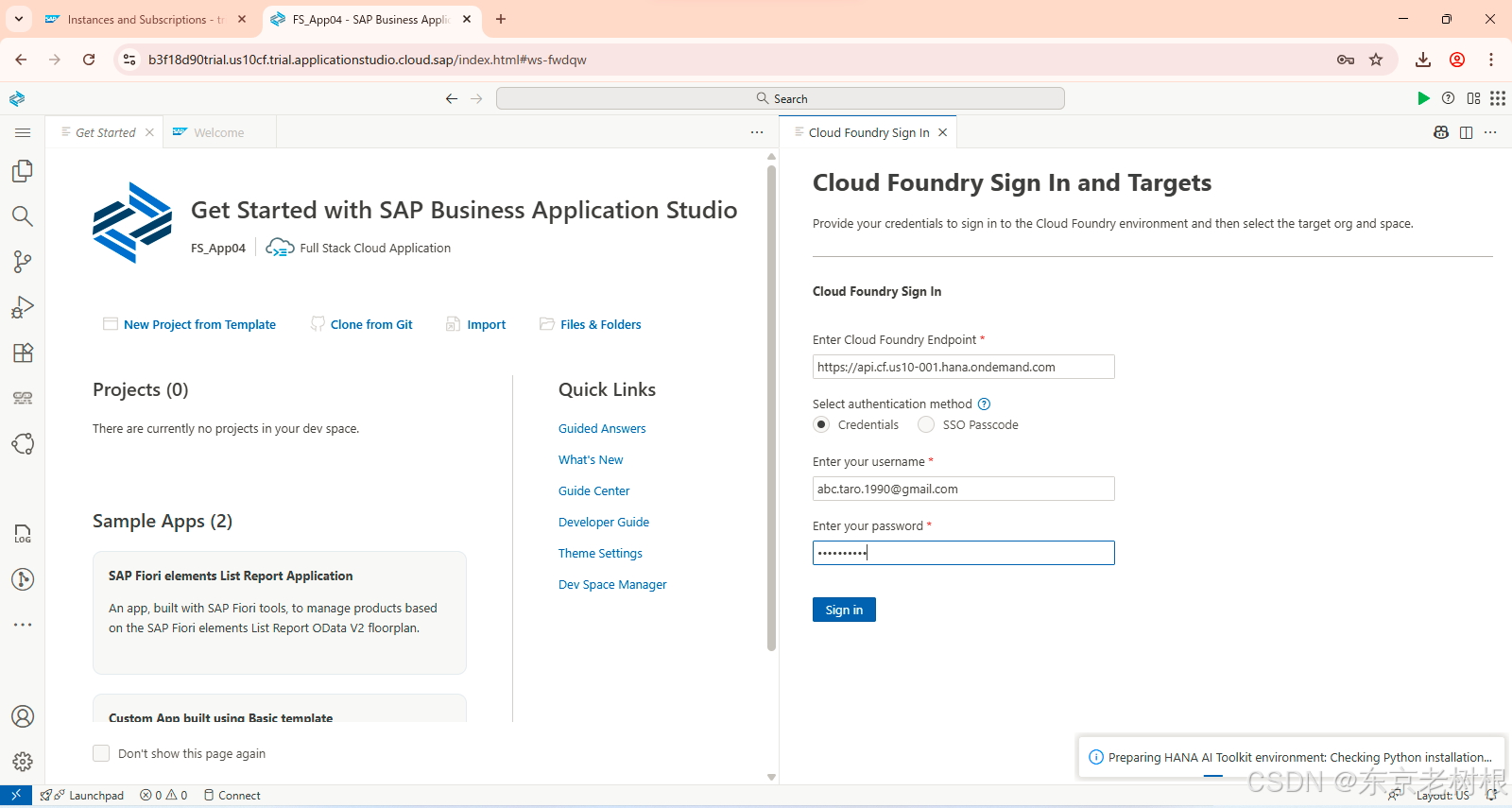The width and height of the screenshot is (1512, 808).
Task: Click the Sign in button
Action: tap(844, 610)
